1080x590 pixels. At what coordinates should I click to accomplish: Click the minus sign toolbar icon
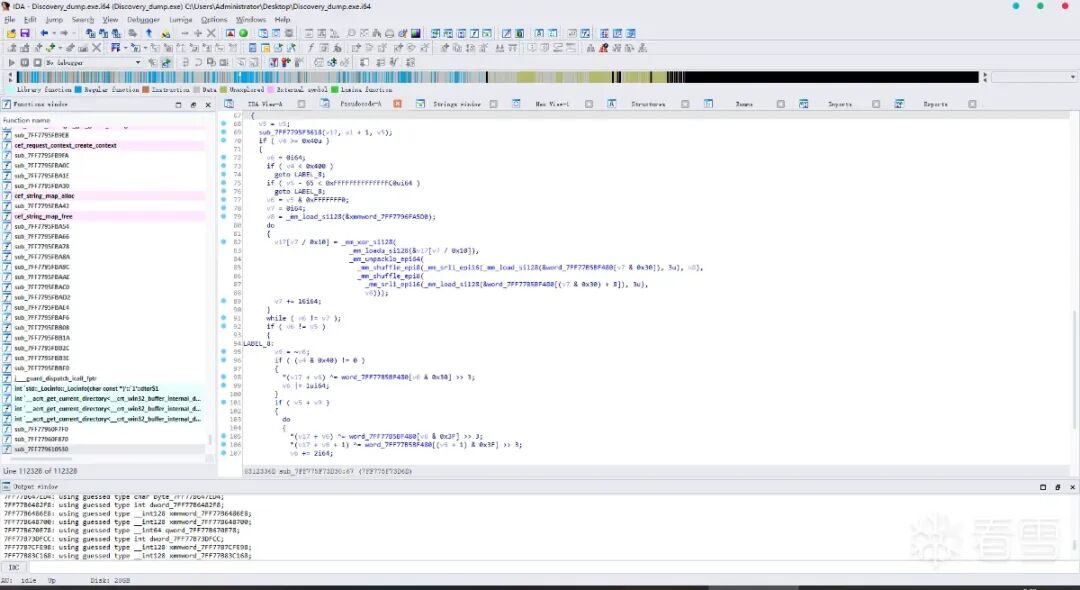click(185, 33)
